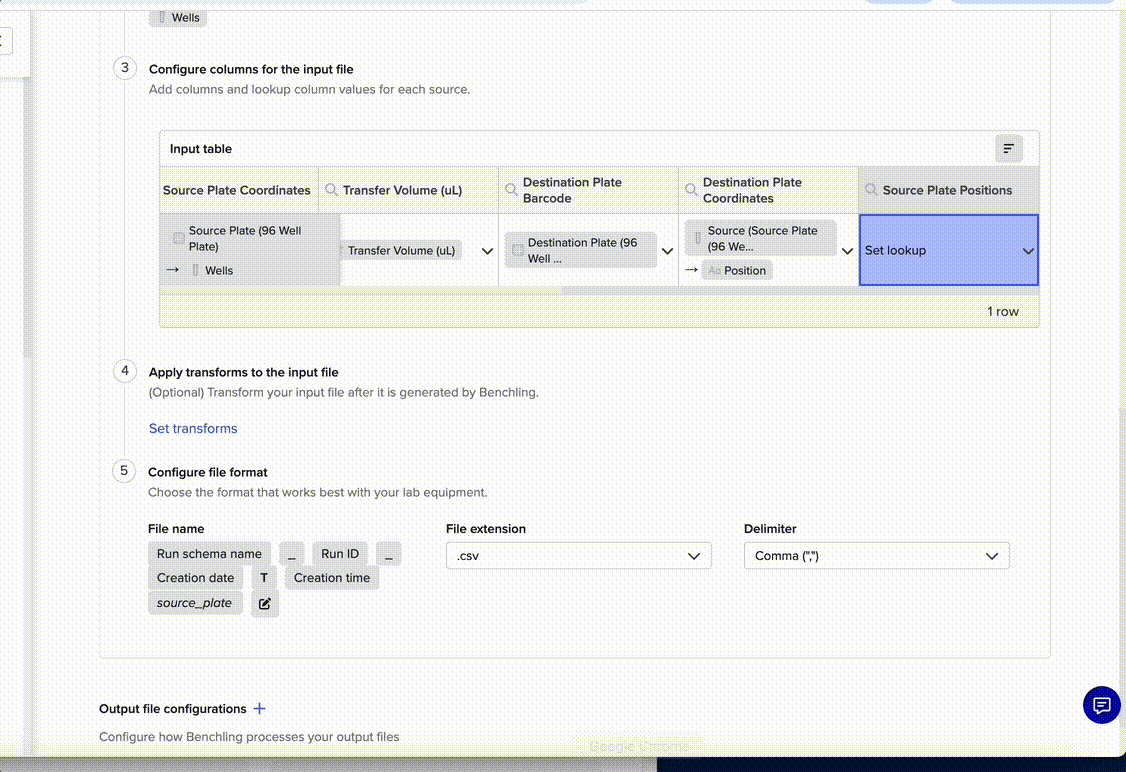The width and height of the screenshot is (1126, 772).
Task: Click the Creation date file name chip
Action: point(195,578)
